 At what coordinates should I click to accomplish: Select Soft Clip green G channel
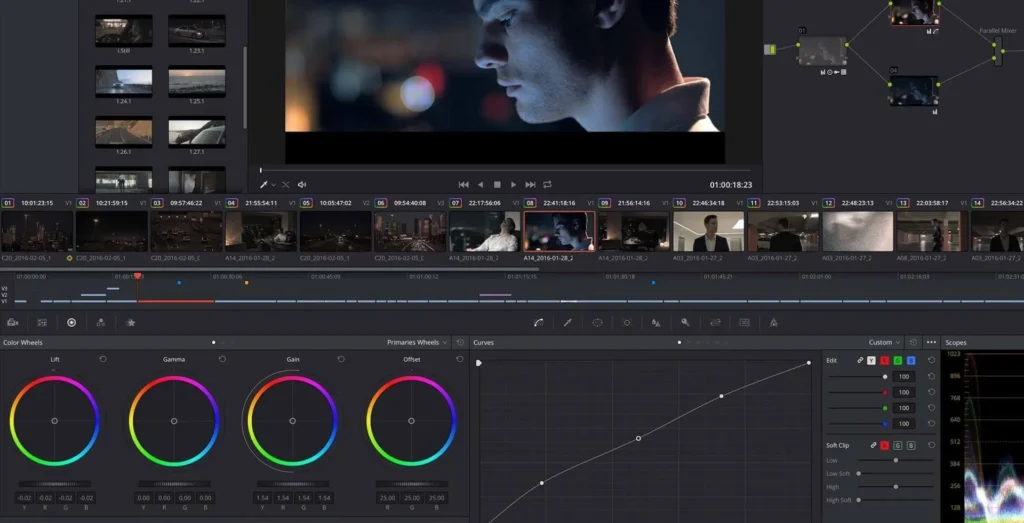pos(898,445)
